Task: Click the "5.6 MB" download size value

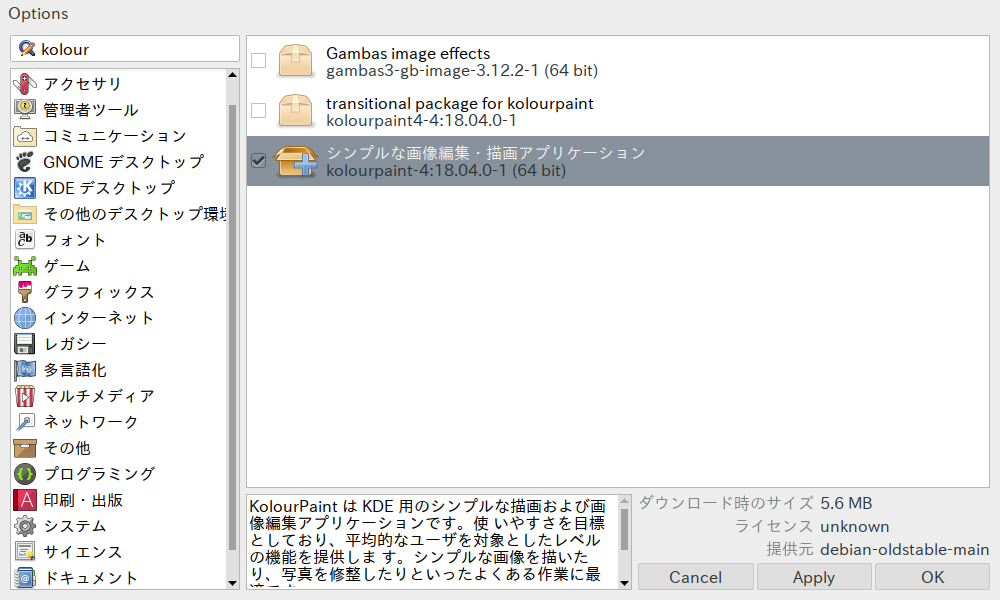Action: (846, 503)
